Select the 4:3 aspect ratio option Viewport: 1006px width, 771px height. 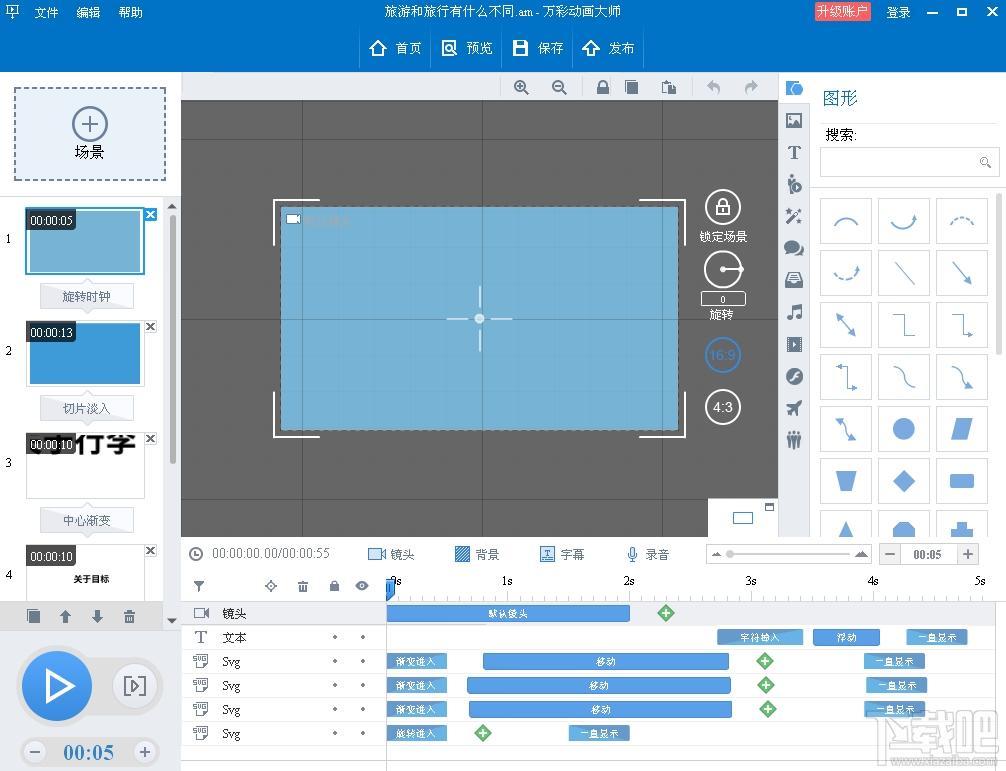(722, 407)
